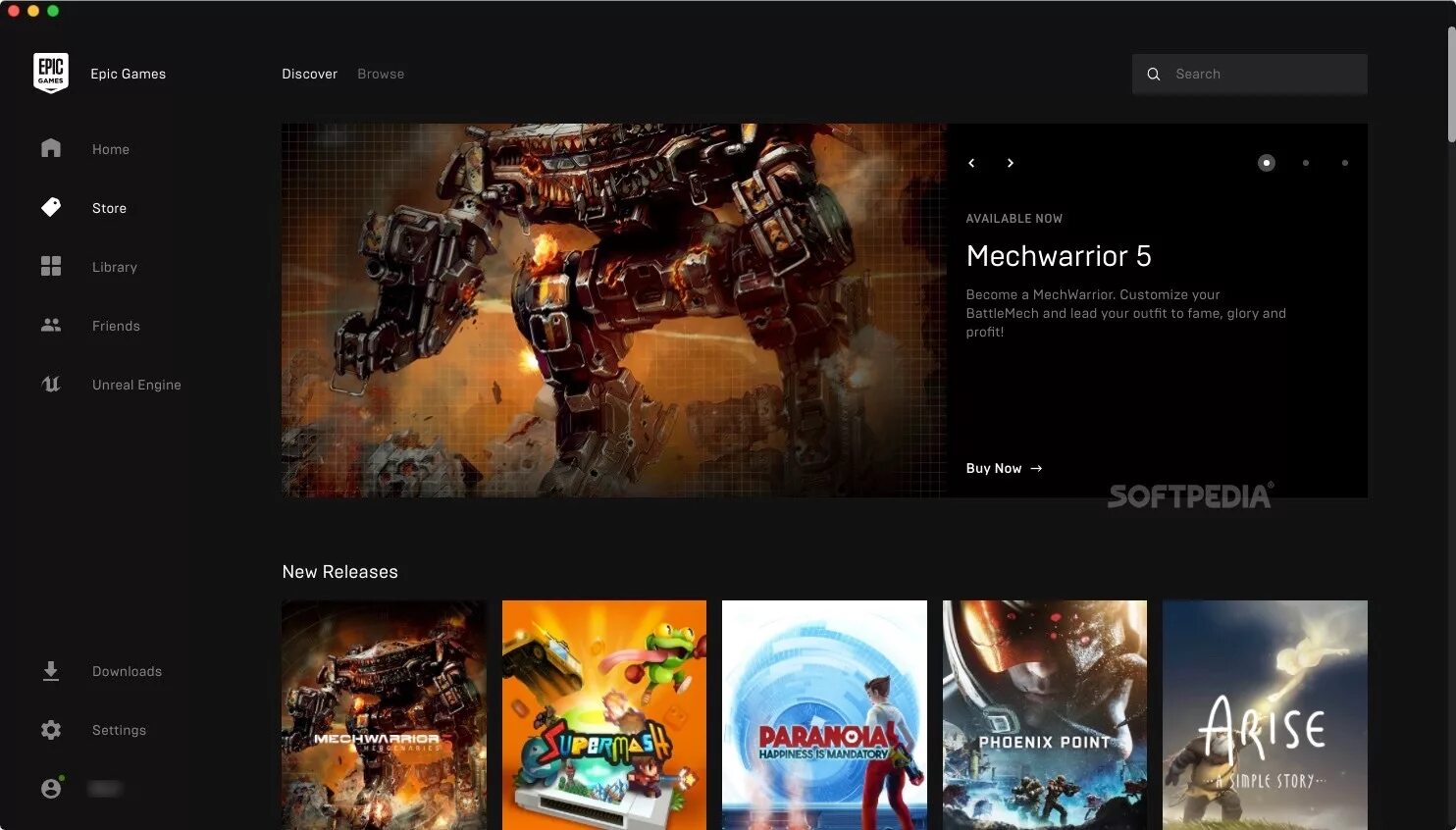The height and width of the screenshot is (830, 1456).
Task: Click the New Releases heading
Action: (339, 572)
